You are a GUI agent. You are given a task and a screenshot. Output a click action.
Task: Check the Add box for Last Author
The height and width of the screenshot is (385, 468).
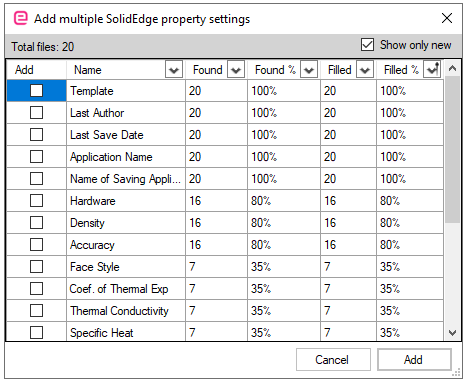(36, 113)
